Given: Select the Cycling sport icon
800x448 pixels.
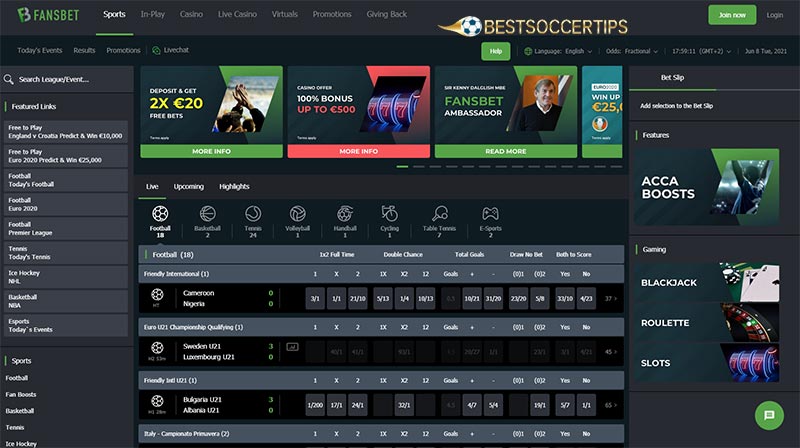Looking at the screenshot, I should click(389, 214).
